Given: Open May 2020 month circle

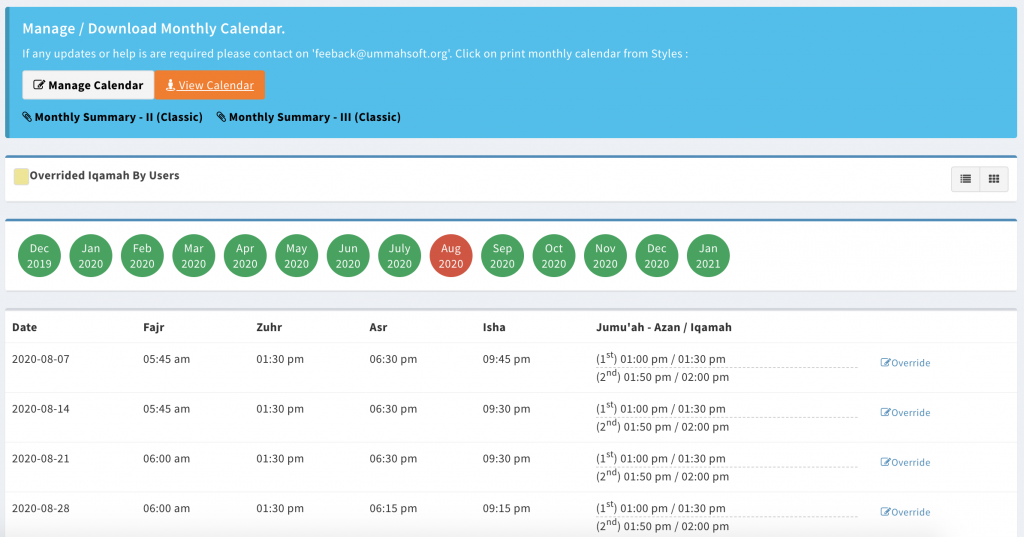Looking at the screenshot, I should click(x=296, y=256).
